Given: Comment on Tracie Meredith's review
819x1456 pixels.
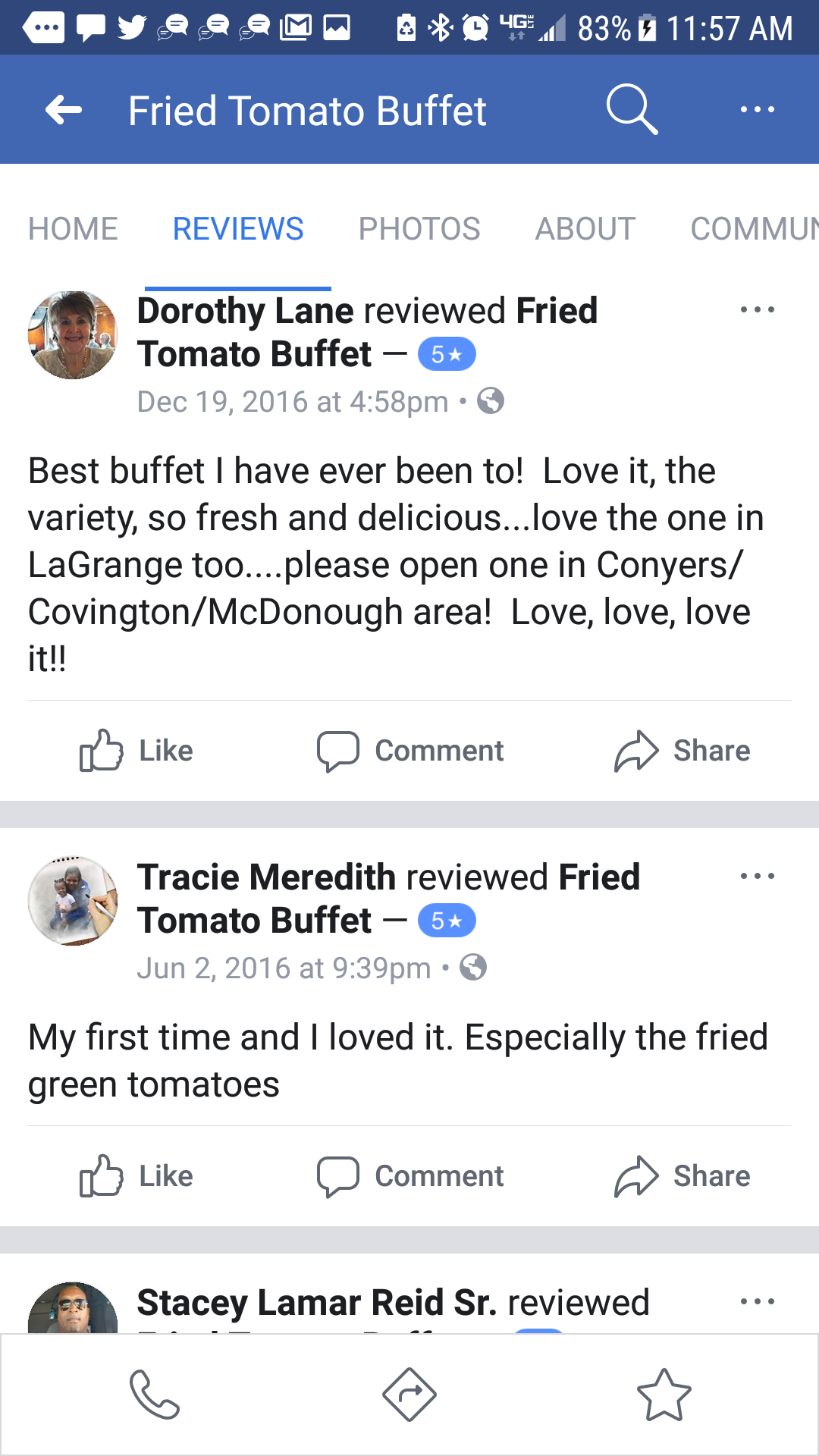Looking at the screenshot, I should (410, 1176).
